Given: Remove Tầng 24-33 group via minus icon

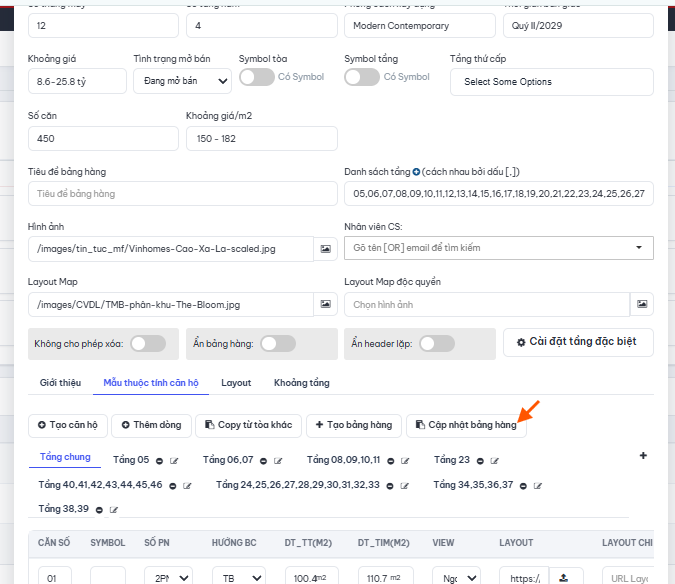Looking at the screenshot, I should point(390,486).
